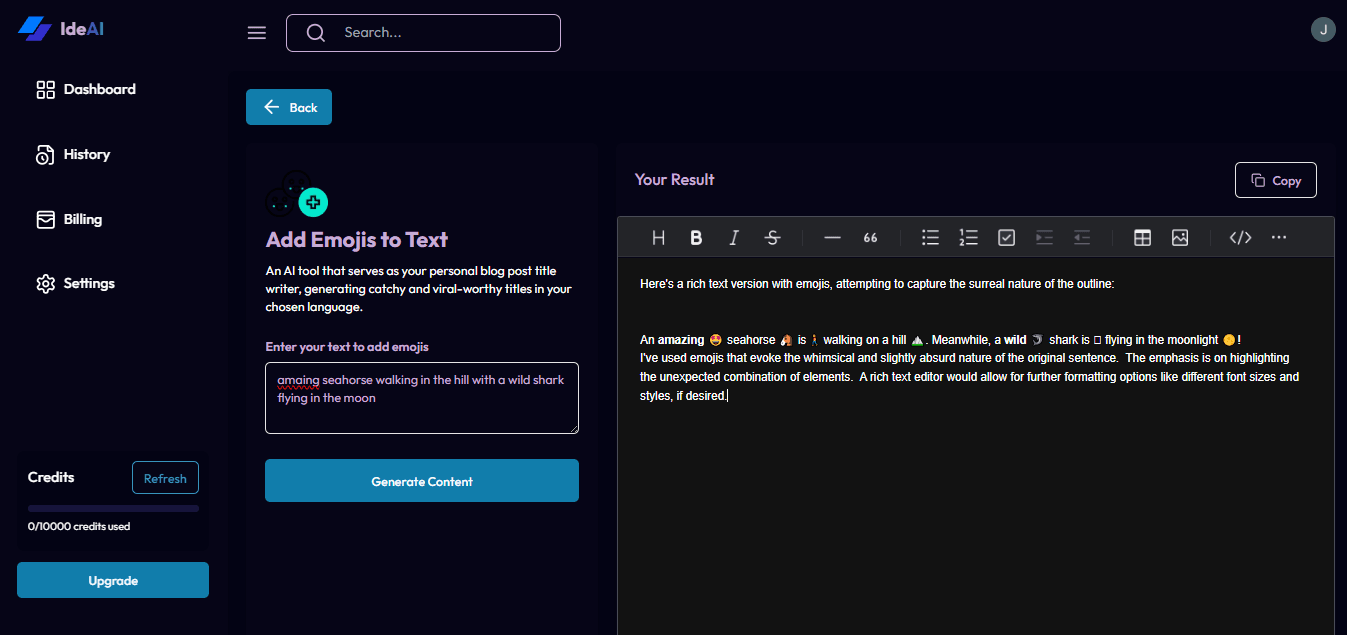Click the credits usage progress bar

pos(113,508)
